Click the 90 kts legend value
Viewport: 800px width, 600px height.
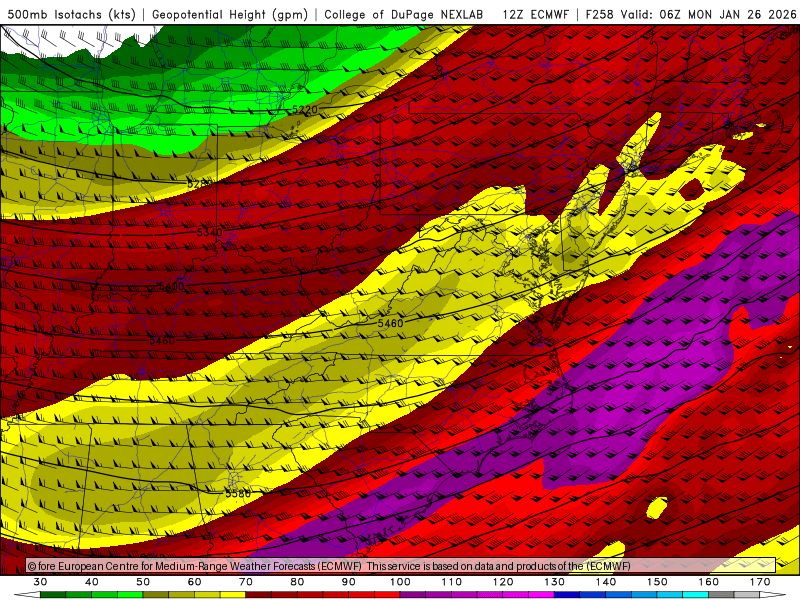click(x=349, y=582)
